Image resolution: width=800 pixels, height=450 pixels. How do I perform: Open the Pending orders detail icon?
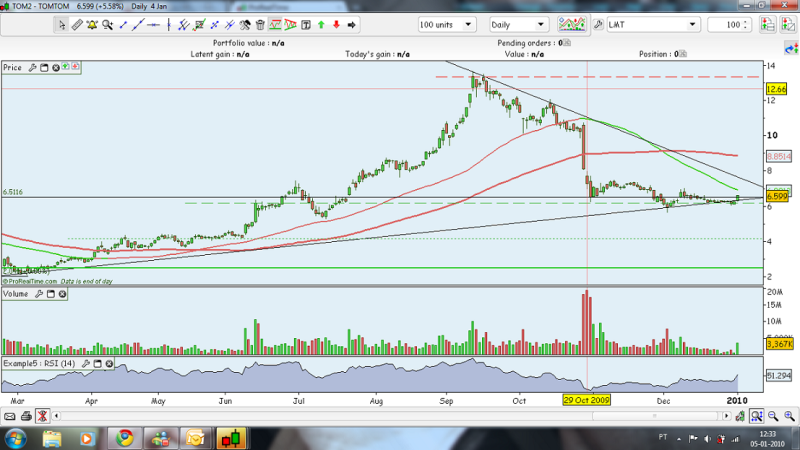click(x=566, y=43)
